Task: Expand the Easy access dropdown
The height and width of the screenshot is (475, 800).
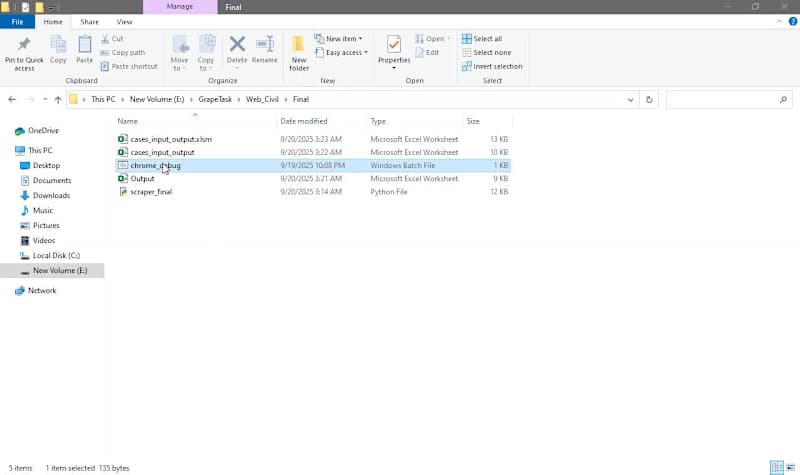Action: click(342, 52)
